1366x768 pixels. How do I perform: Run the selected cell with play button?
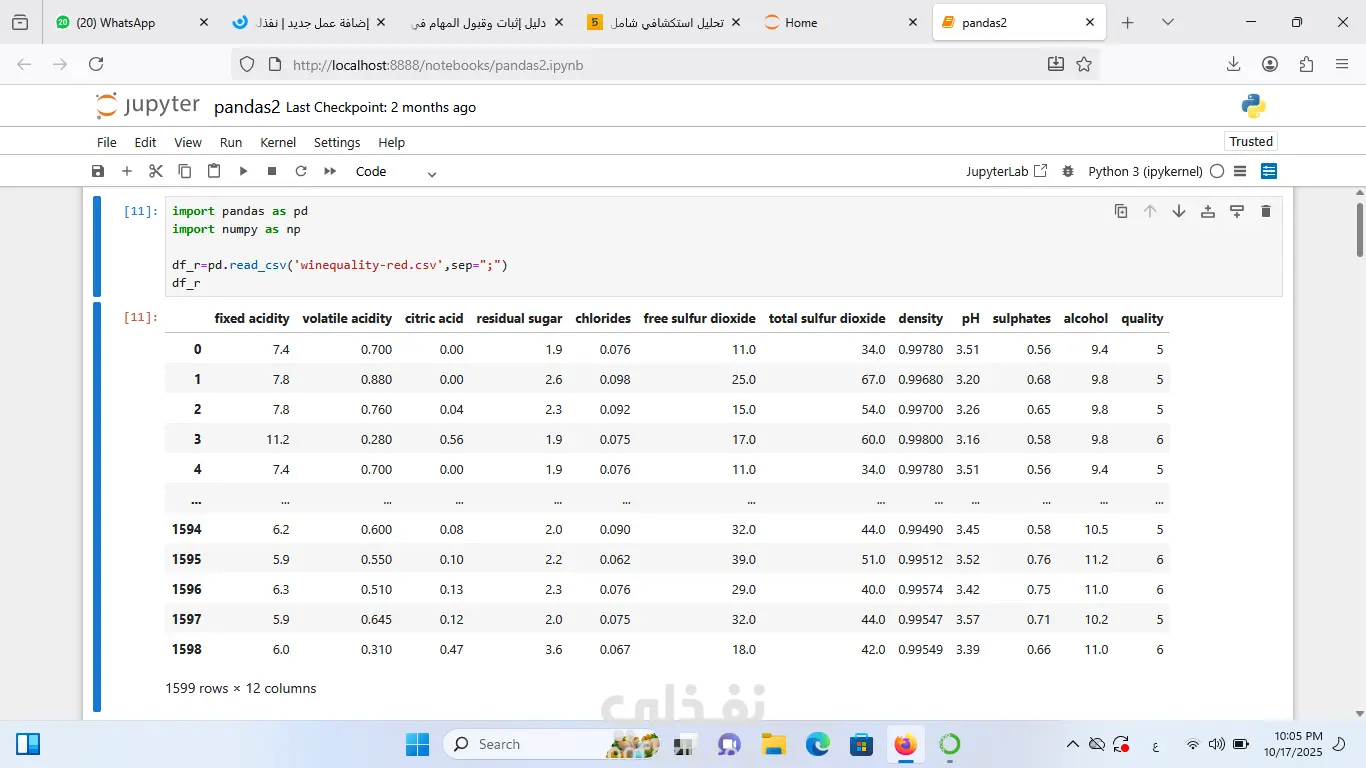(x=243, y=171)
